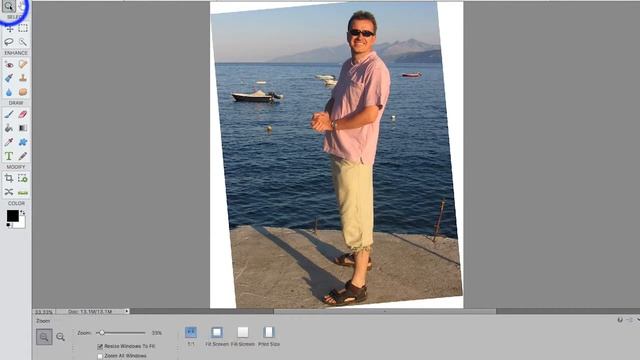Click the Fit Screen button
This screenshot has height=360, width=640.
tap(217, 333)
